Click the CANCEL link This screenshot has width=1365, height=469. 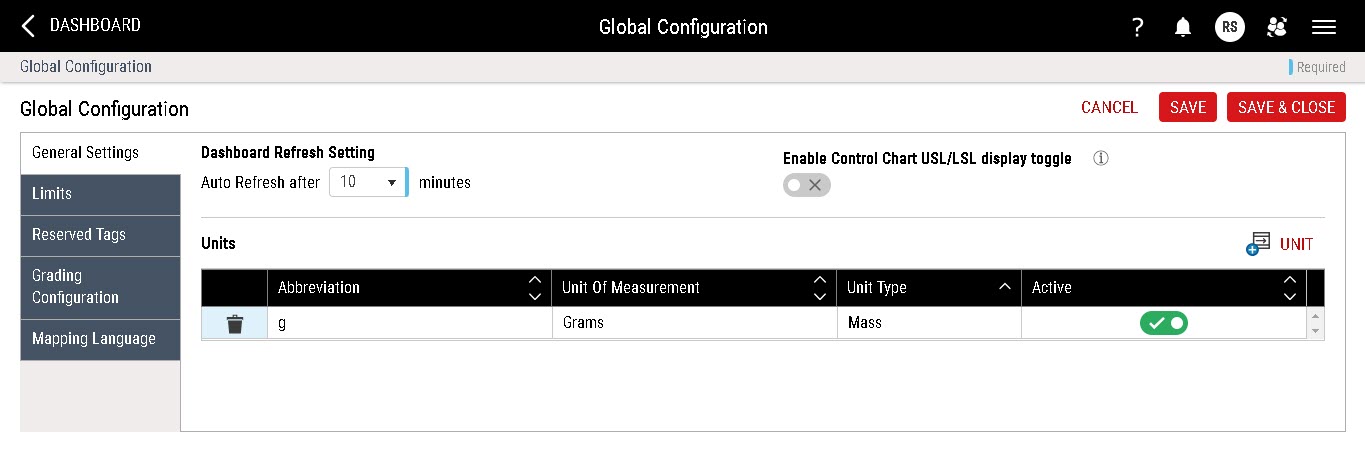tap(1109, 108)
